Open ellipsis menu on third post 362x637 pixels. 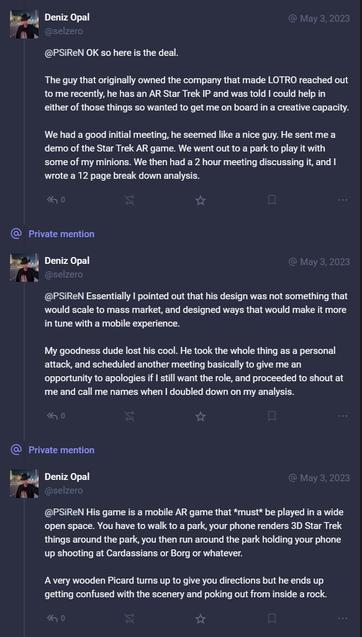[x=343, y=618]
